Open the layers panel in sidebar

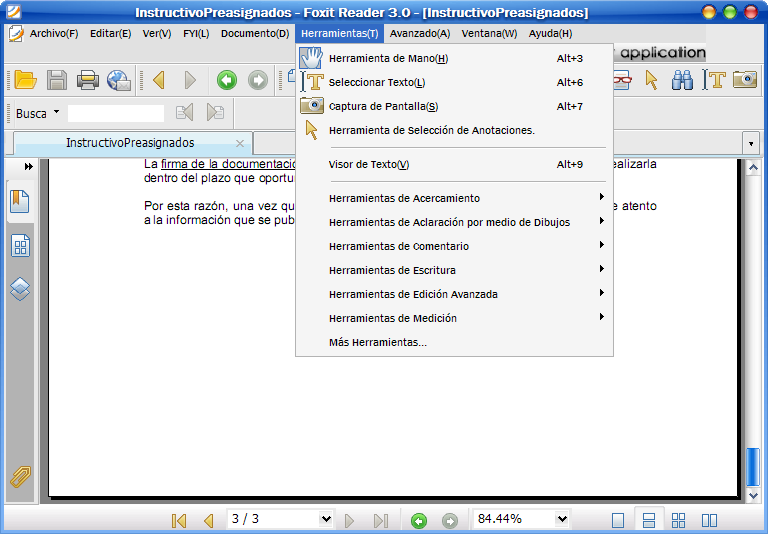pyautogui.click(x=20, y=290)
